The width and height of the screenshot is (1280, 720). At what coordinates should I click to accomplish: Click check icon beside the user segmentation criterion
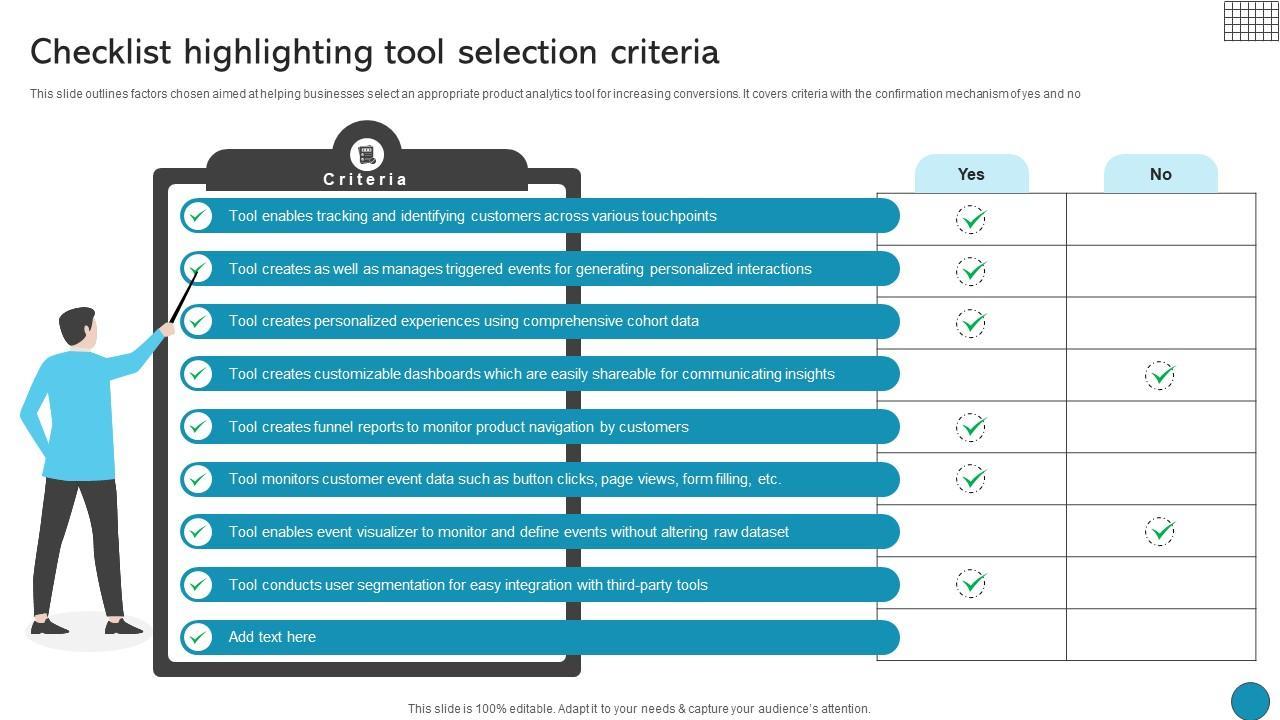tap(198, 585)
